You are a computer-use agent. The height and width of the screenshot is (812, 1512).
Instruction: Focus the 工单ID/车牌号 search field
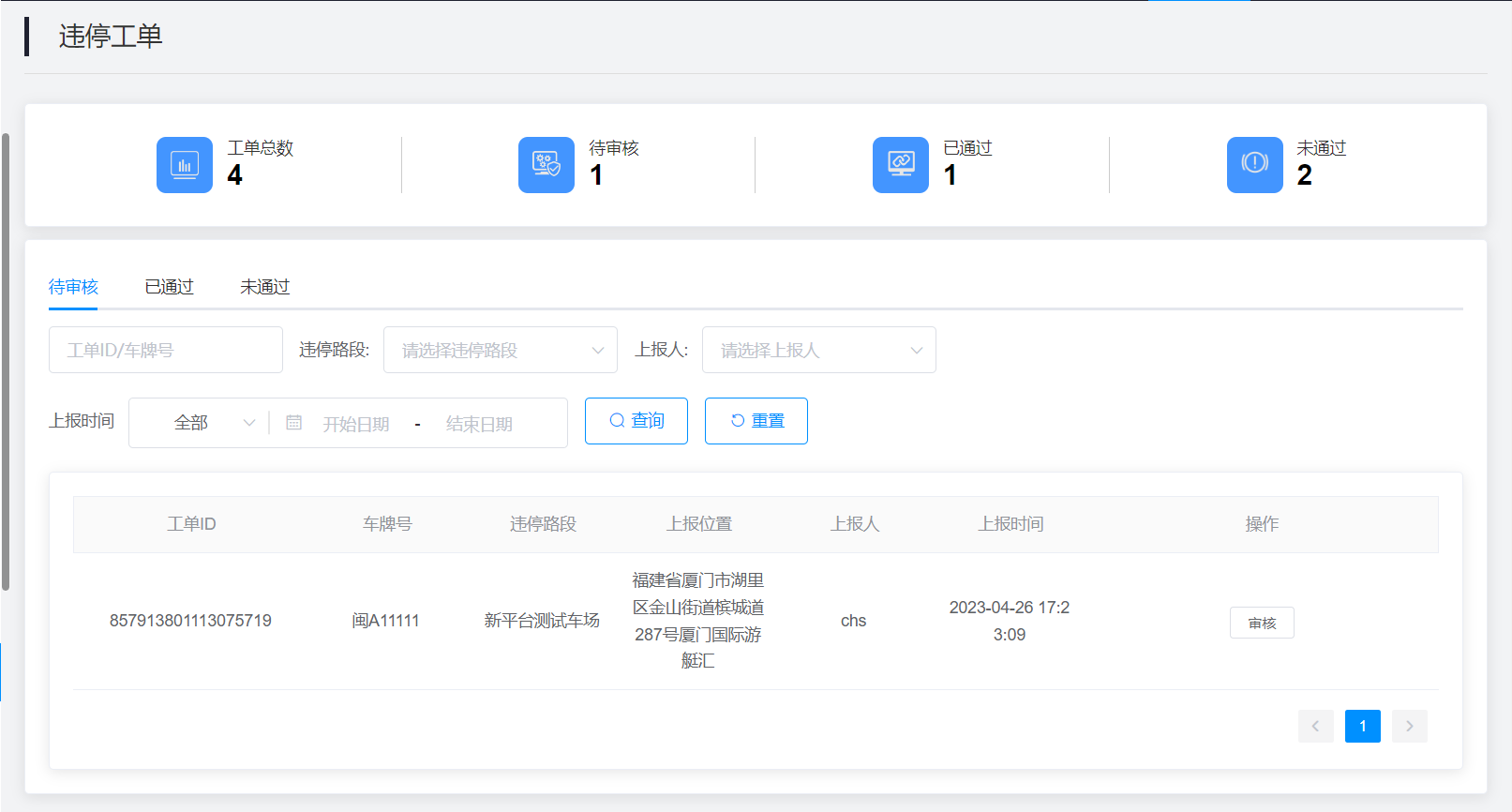[x=165, y=350]
